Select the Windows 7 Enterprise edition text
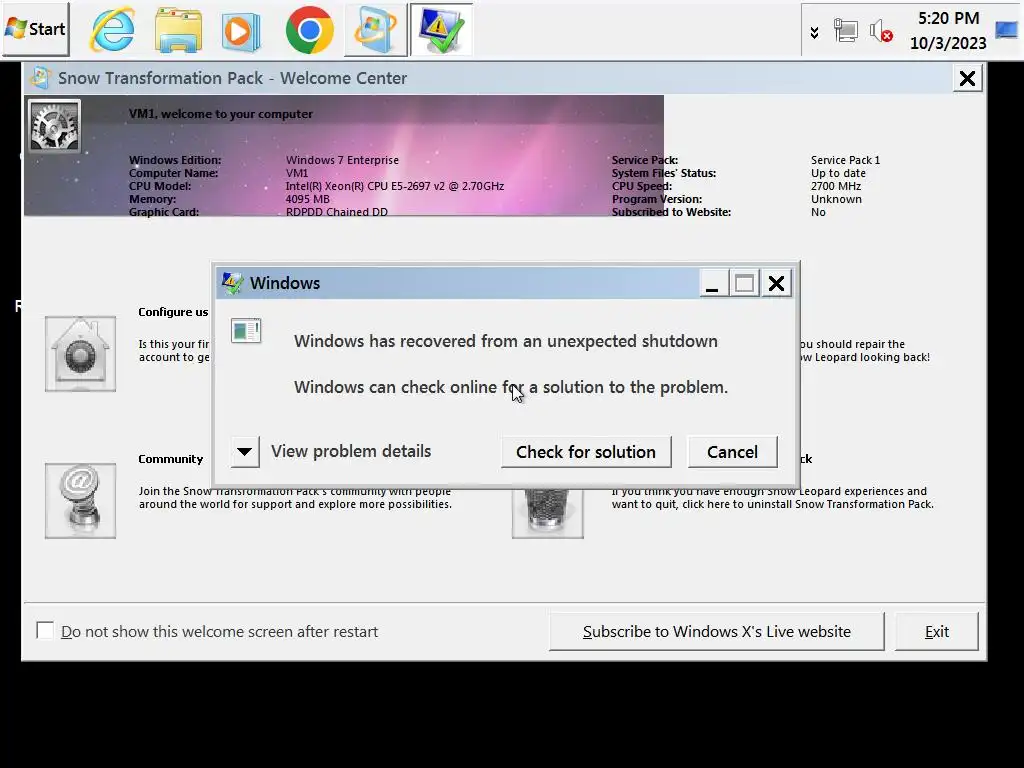1024x768 pixels. [x=342, y=160]
